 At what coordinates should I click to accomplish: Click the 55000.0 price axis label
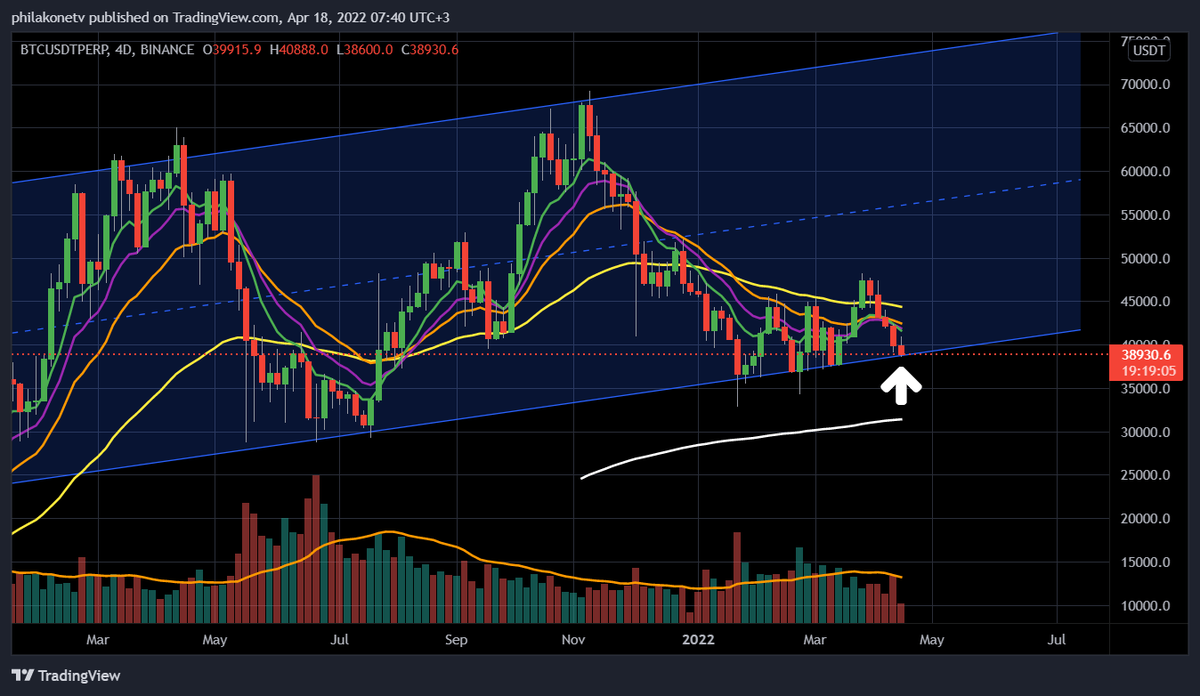1145,215
